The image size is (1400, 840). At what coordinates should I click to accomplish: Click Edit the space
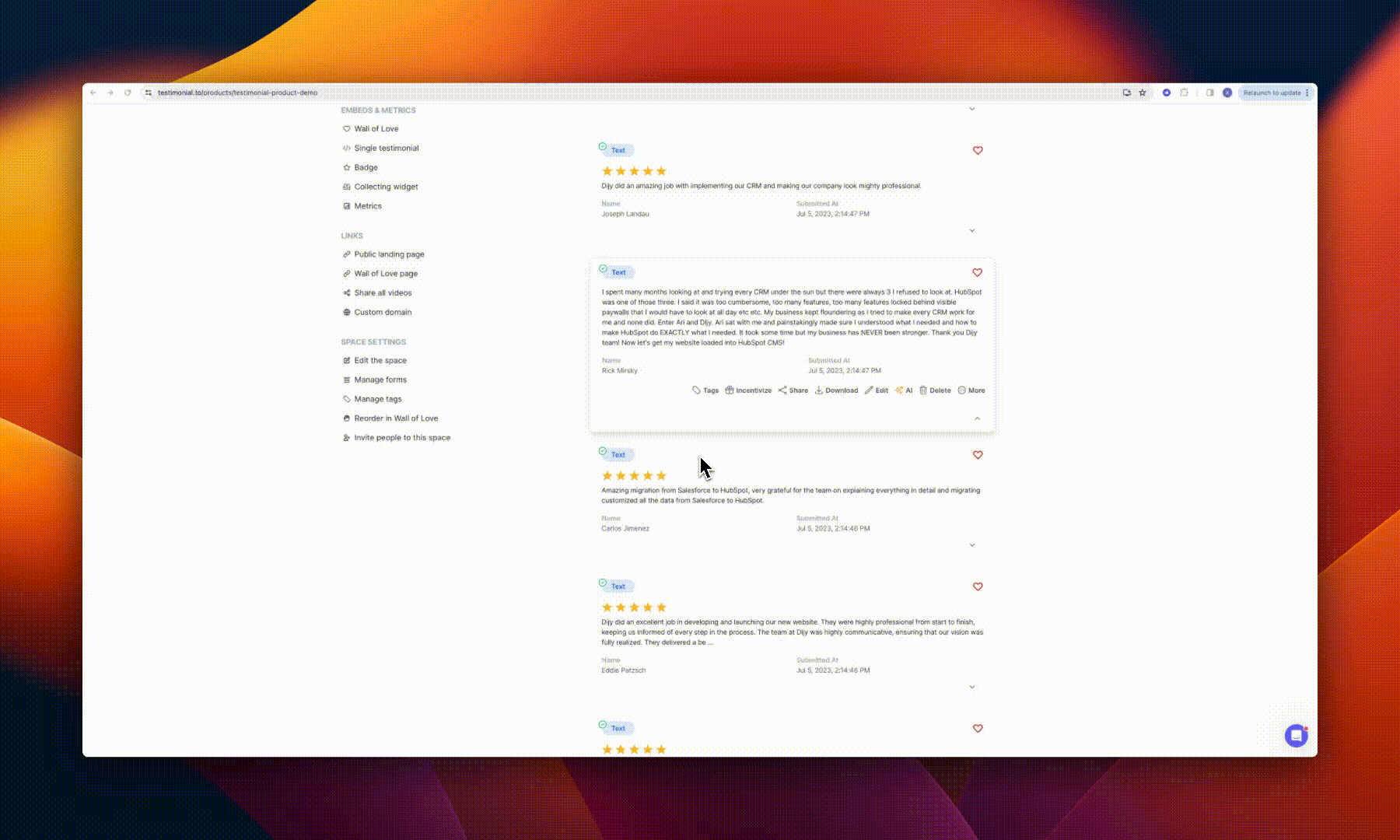pyautogui.click(x=375, y=361)
